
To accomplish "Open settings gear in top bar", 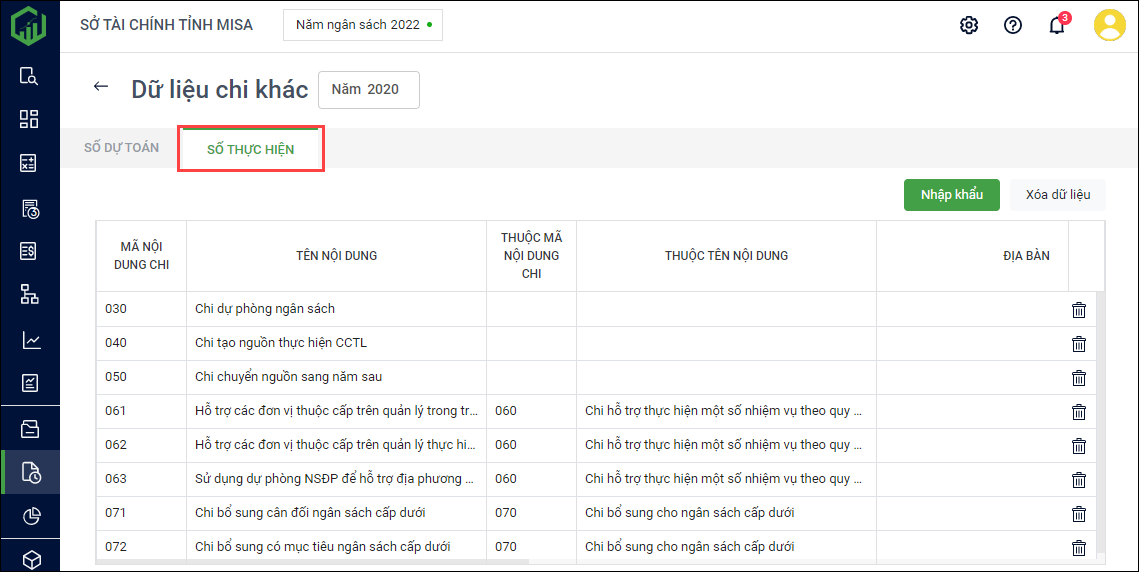I will click(x=968, y=25).
